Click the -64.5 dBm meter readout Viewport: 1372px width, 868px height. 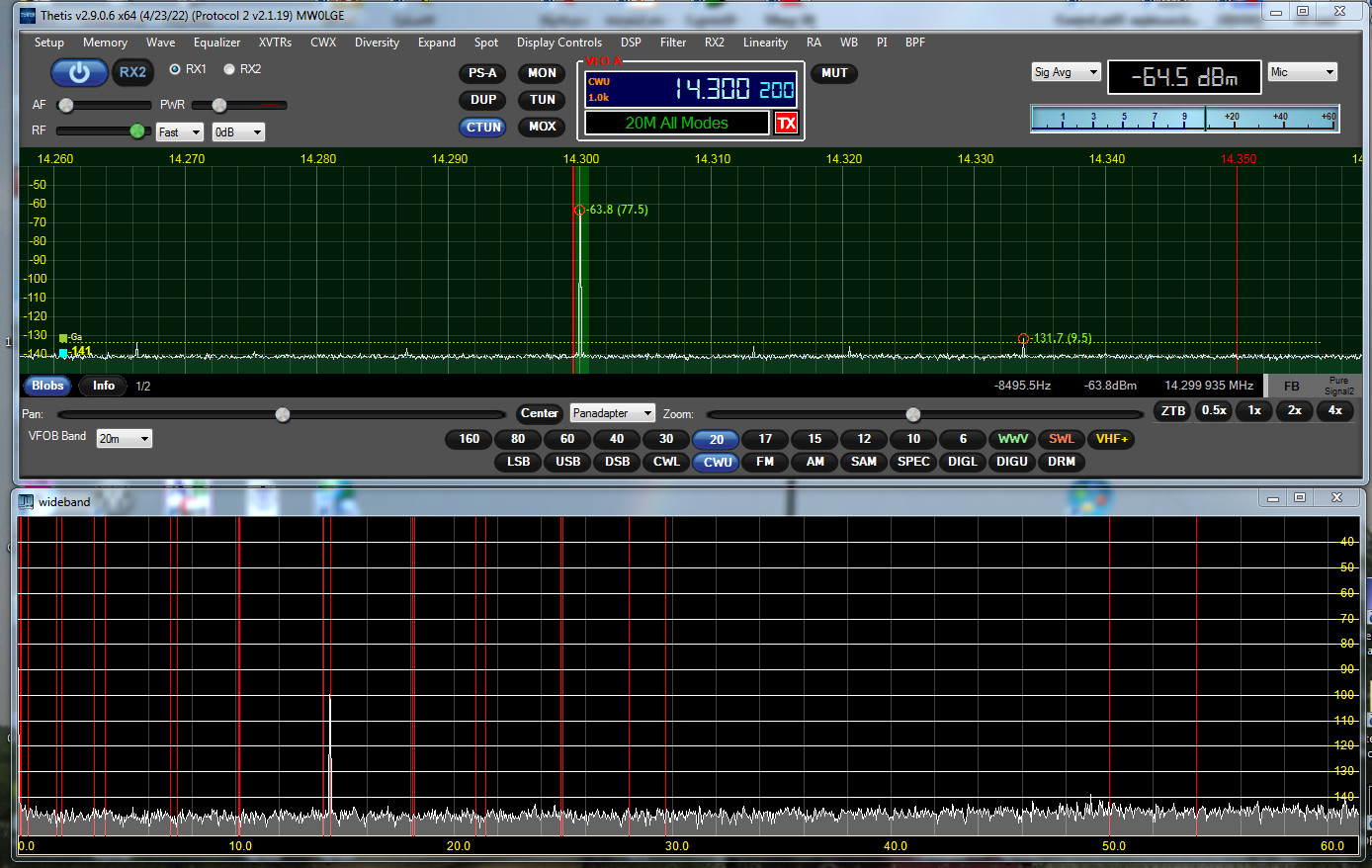click(x=1184, y=77)
